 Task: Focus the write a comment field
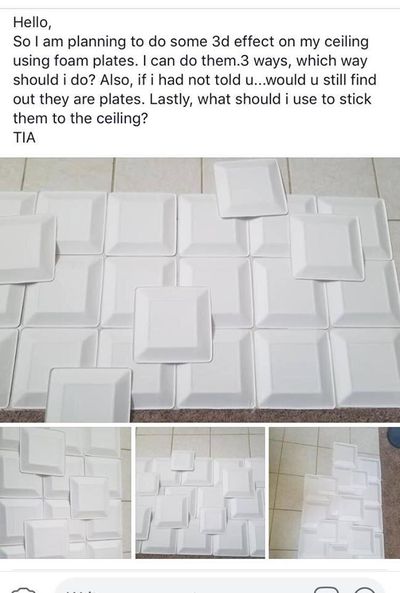click(219, 587)
